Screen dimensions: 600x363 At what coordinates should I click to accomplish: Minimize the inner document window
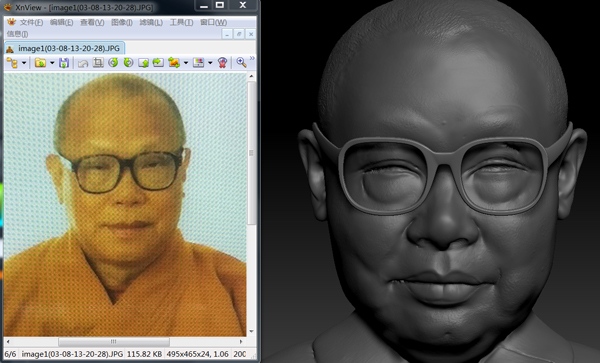pyautogui.click(x=227, y=34)
